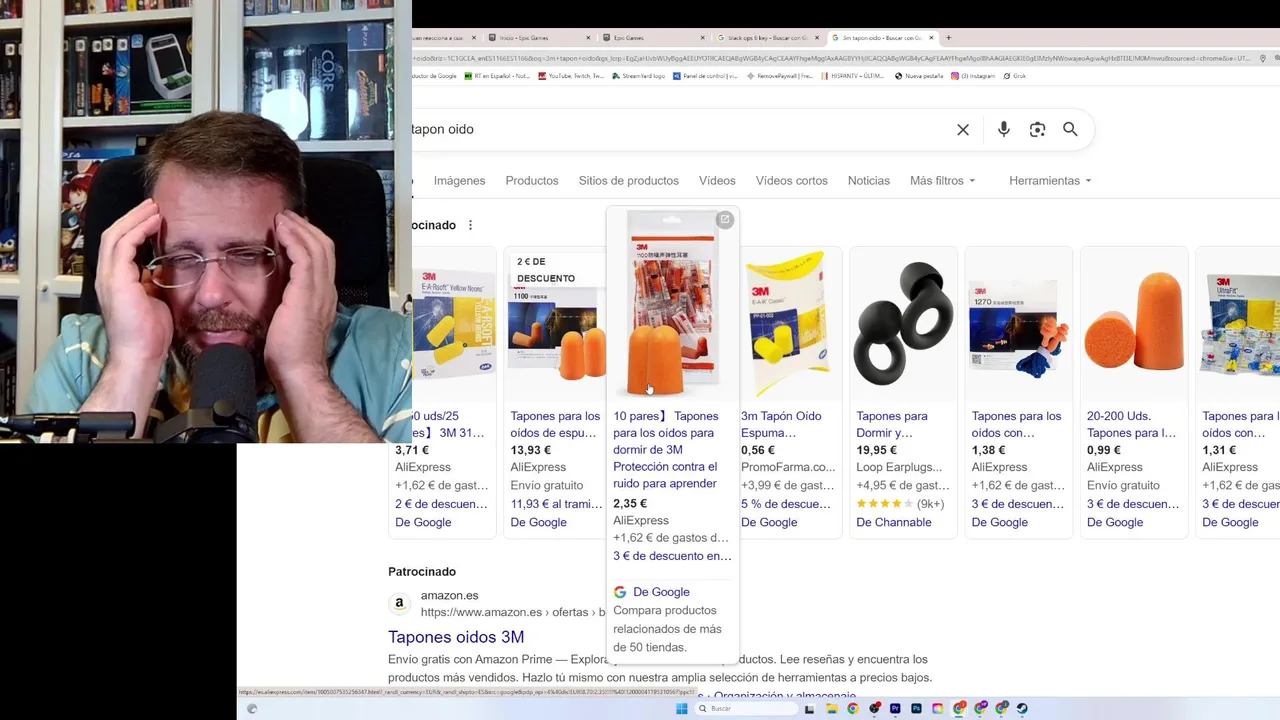Image resolution: width=1280 pixels, height=720 pixels.
Task: Open the '20-200 Uds. Tapones' product link
Action: [1131, 424]
